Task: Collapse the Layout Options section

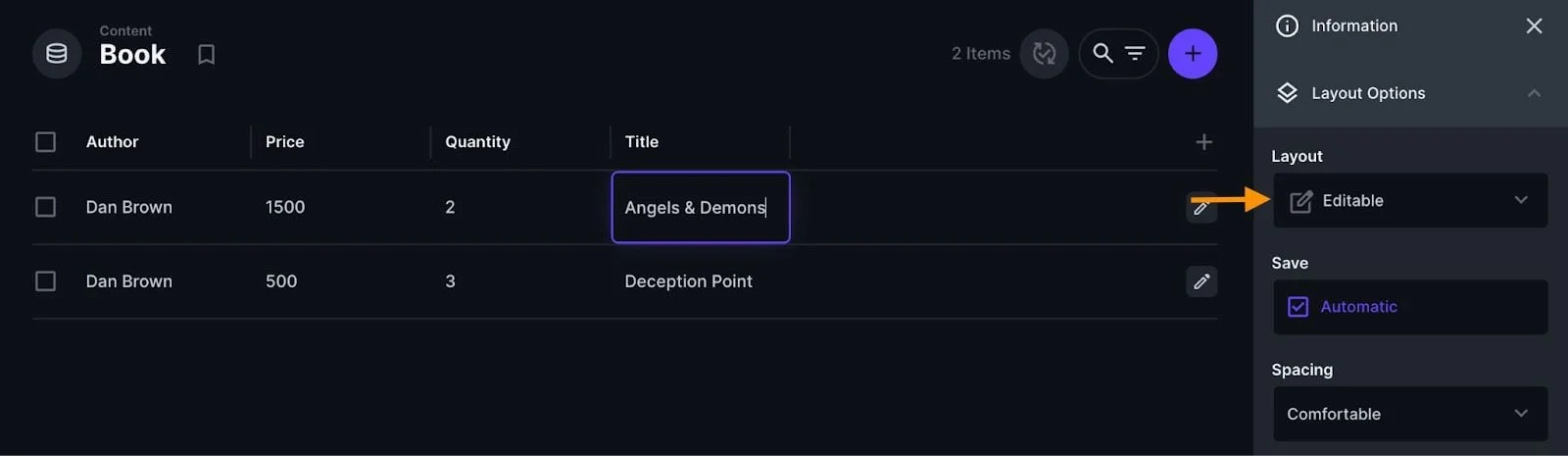Action: click(1534, 93)
